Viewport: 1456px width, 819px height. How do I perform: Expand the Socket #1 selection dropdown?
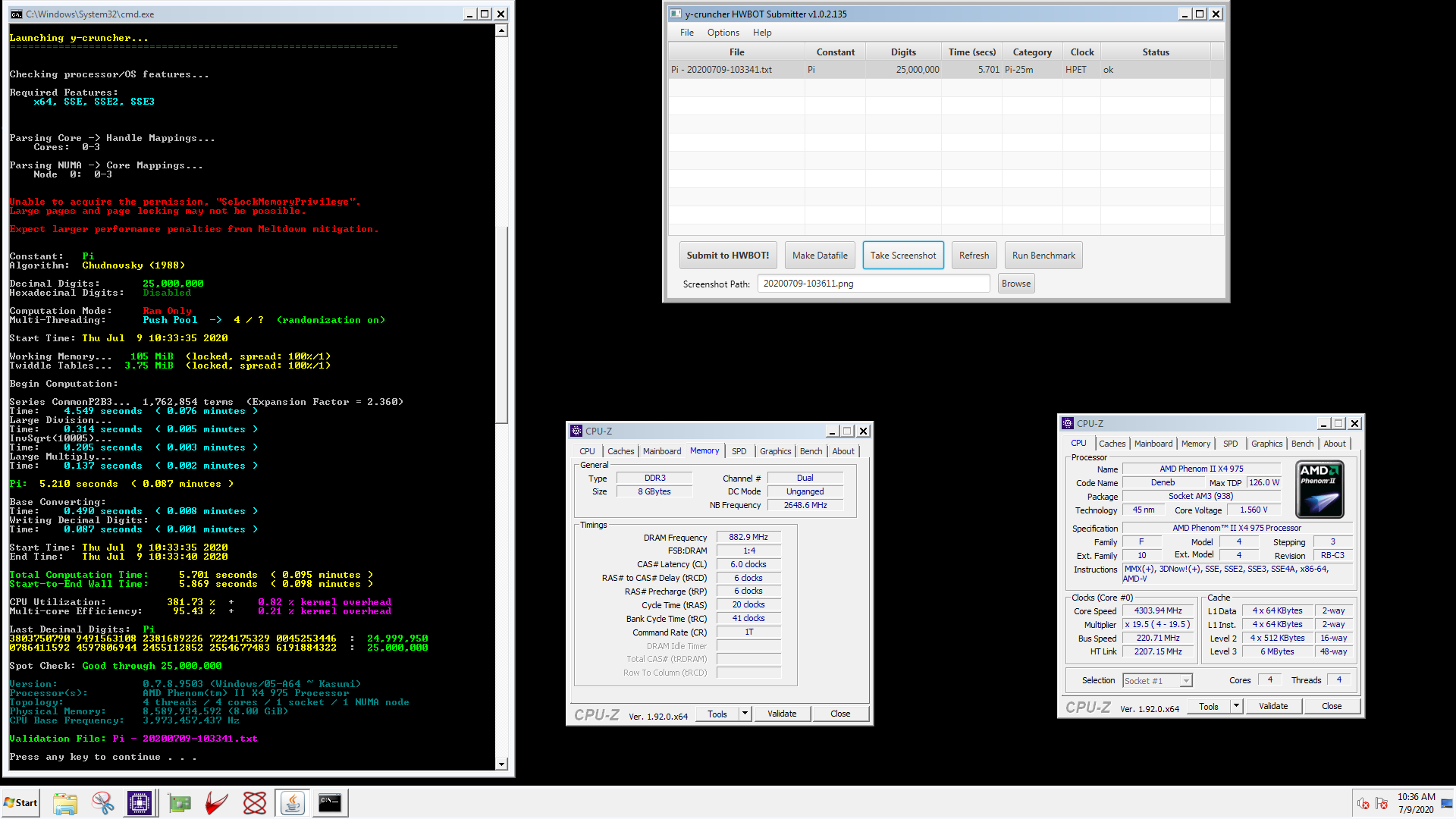pyautogui.click(x=1185, y=681)
